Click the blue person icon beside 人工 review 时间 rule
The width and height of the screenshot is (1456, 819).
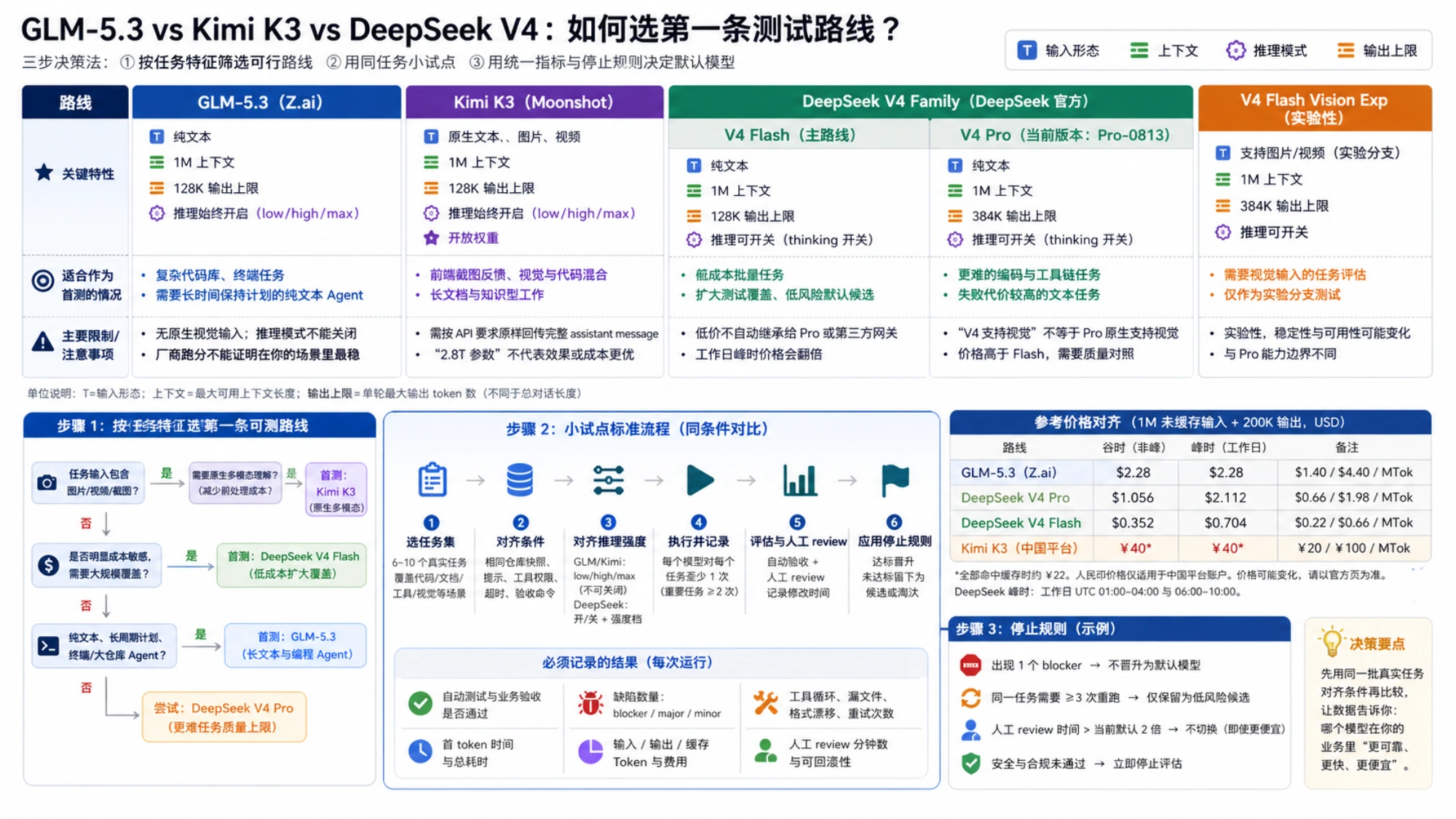tap(970, 730)
